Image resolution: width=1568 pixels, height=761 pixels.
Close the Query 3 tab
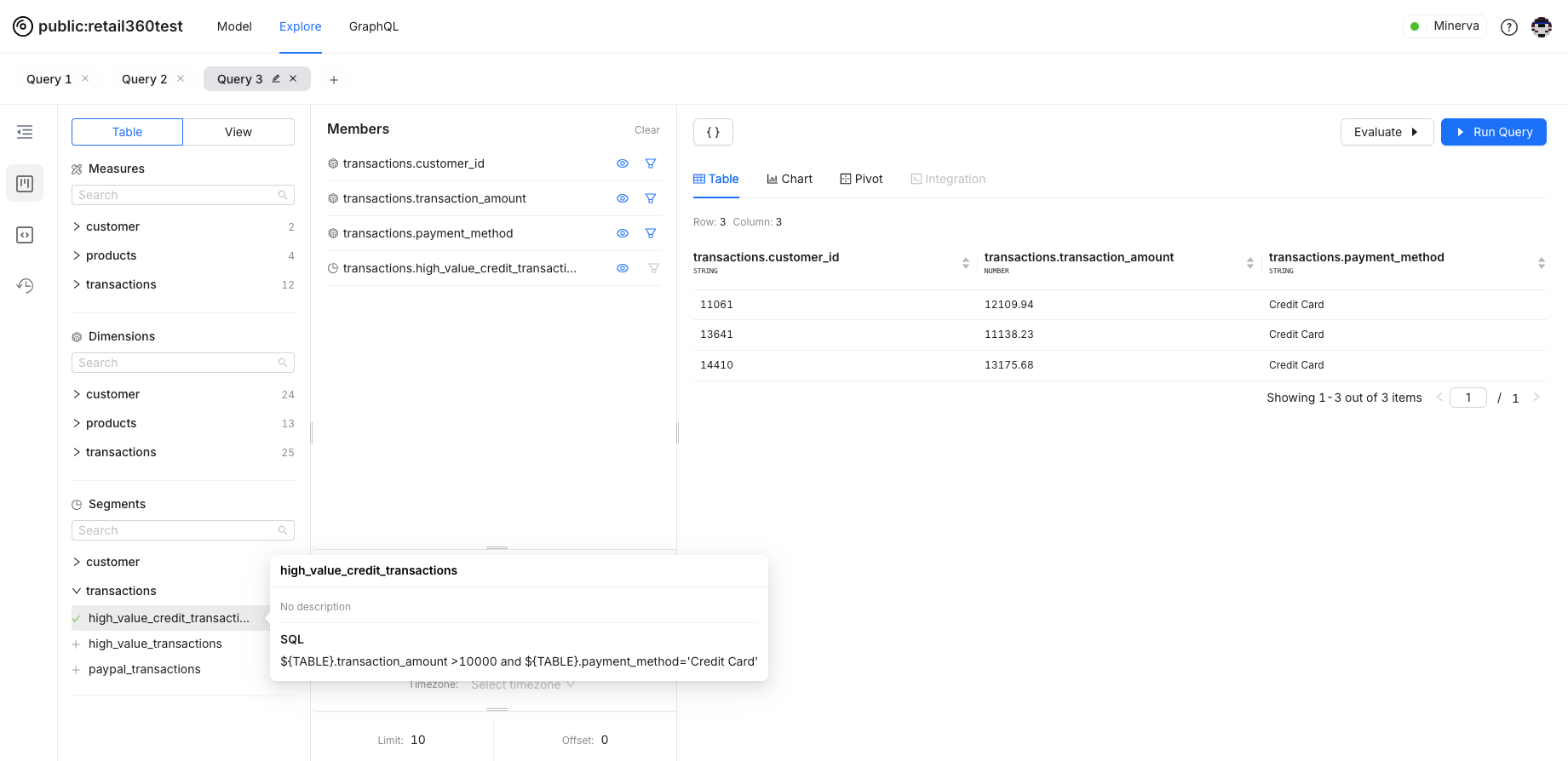(x=293, y=78)
